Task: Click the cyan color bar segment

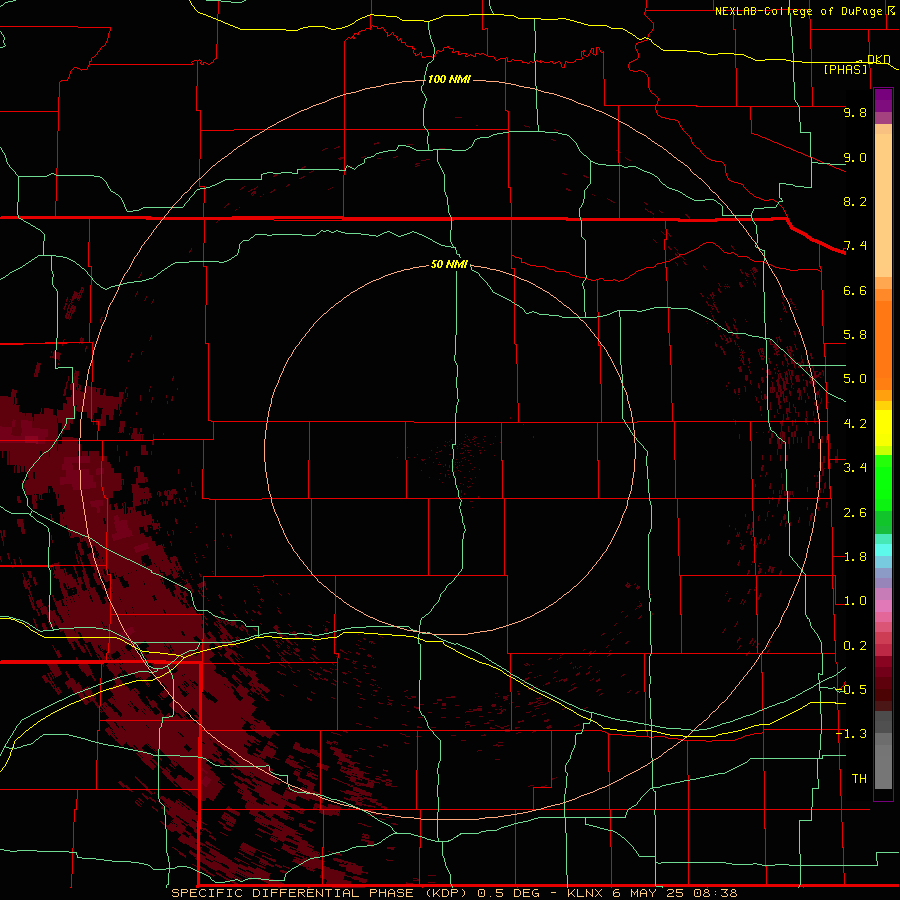Action: (x=883, y=550)
